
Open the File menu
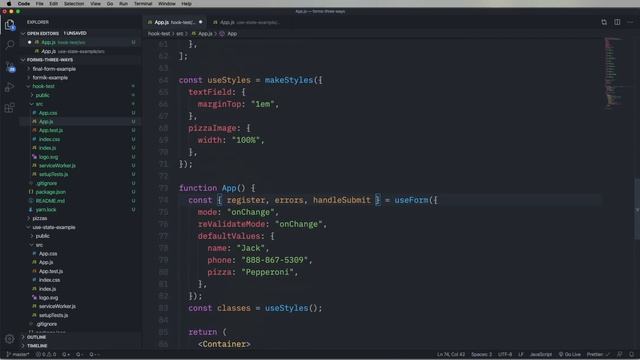coord(39,4)
